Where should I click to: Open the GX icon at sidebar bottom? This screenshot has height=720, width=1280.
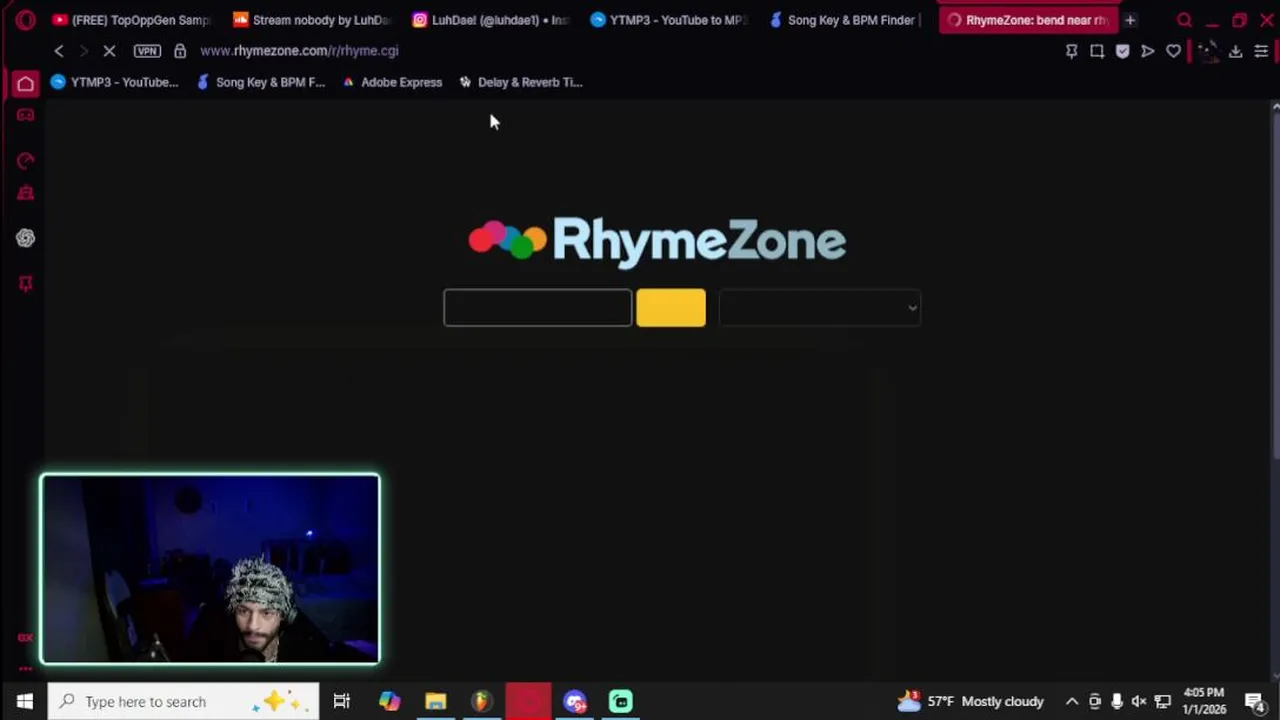pyautogui.click(x=25, y=637)
